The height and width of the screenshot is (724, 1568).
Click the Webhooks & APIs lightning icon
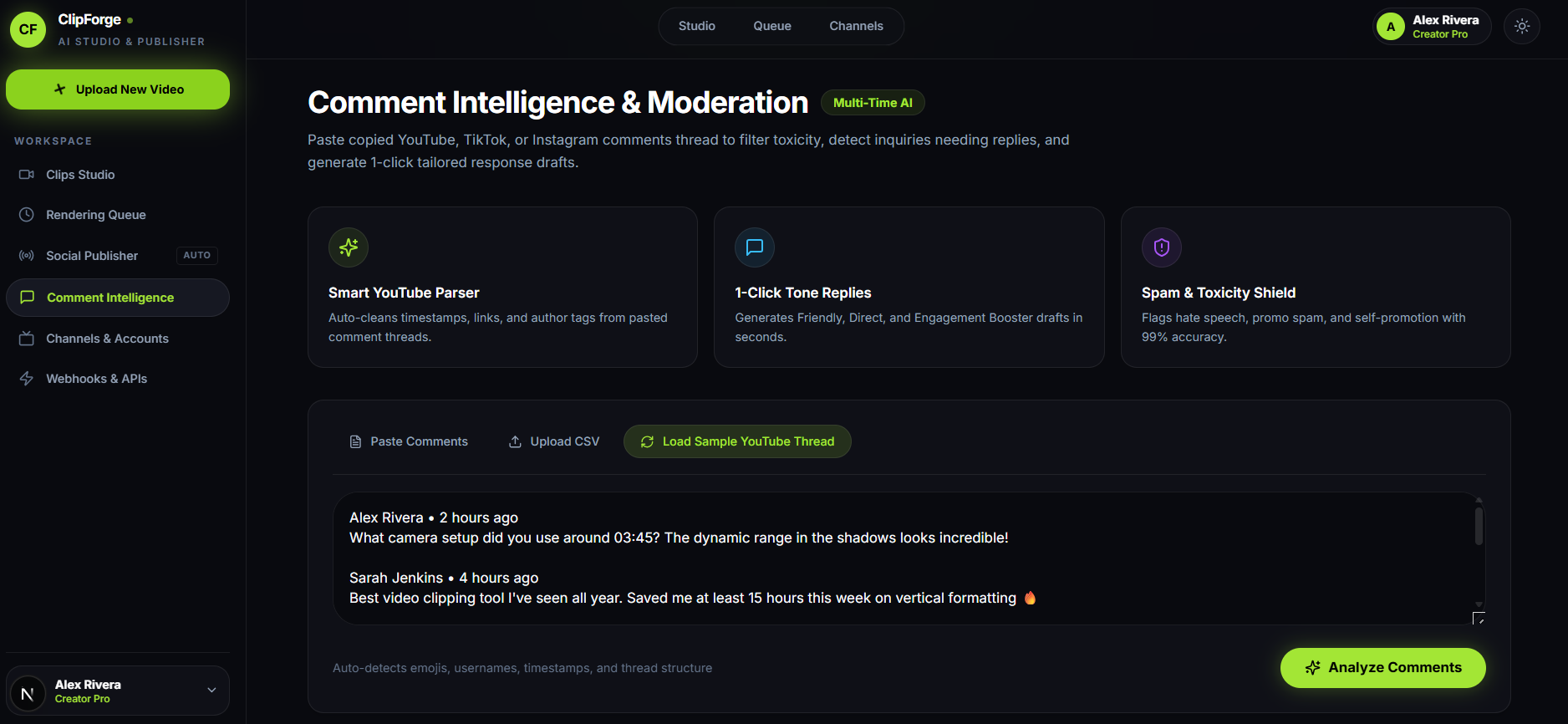click(27, 379)
